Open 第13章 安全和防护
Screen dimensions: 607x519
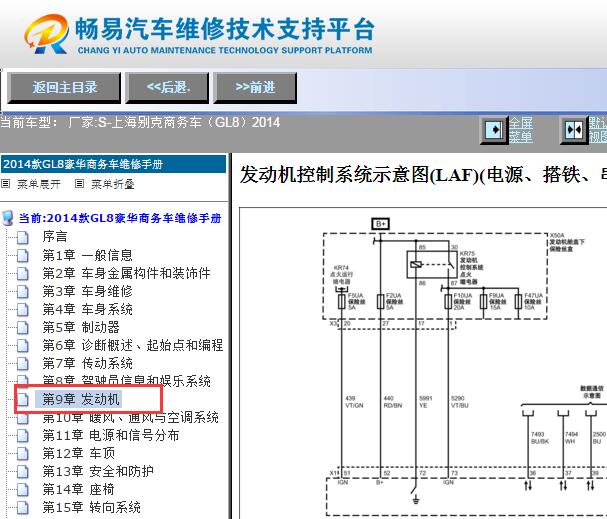pyautogui.click(x=98, y=471)
